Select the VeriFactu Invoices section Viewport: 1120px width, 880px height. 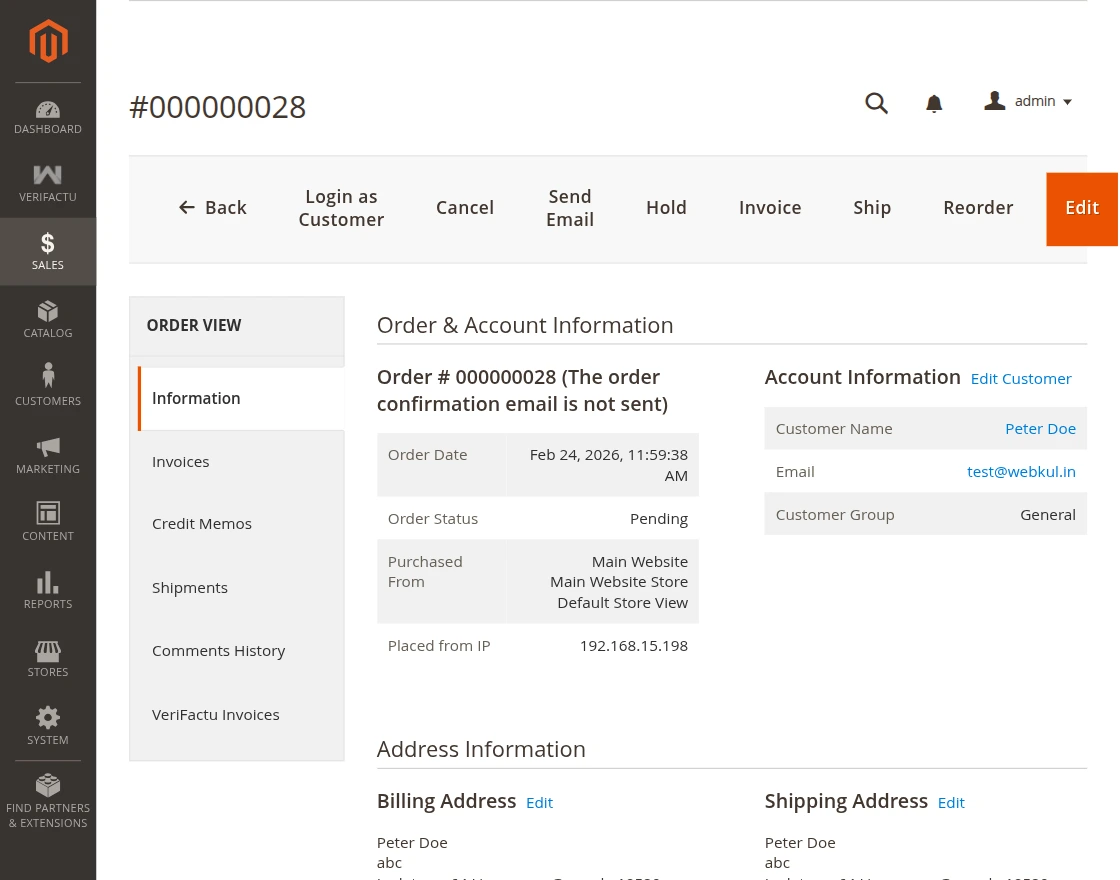pyautogui.click(x=215, y=714)
